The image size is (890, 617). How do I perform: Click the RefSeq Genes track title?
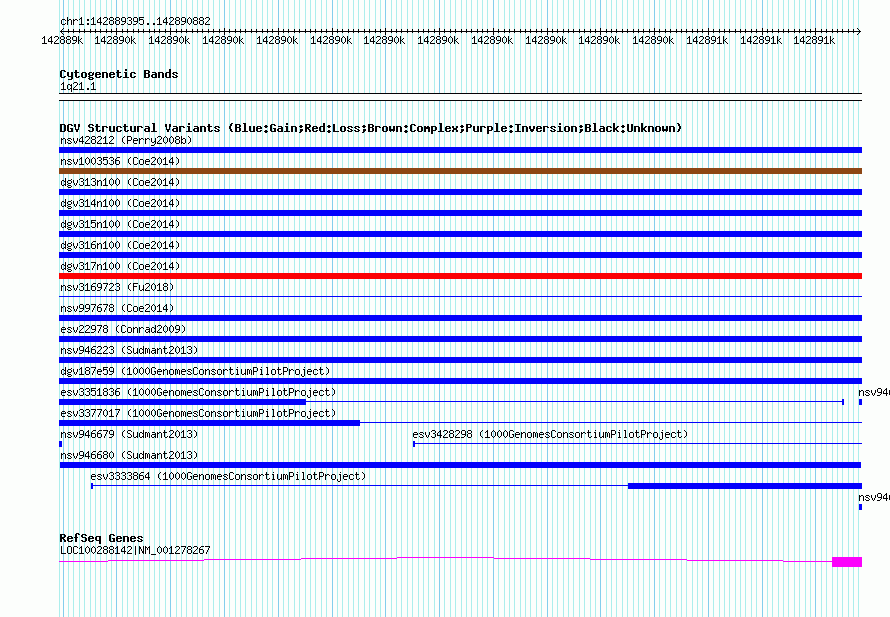tap(101, 538)
